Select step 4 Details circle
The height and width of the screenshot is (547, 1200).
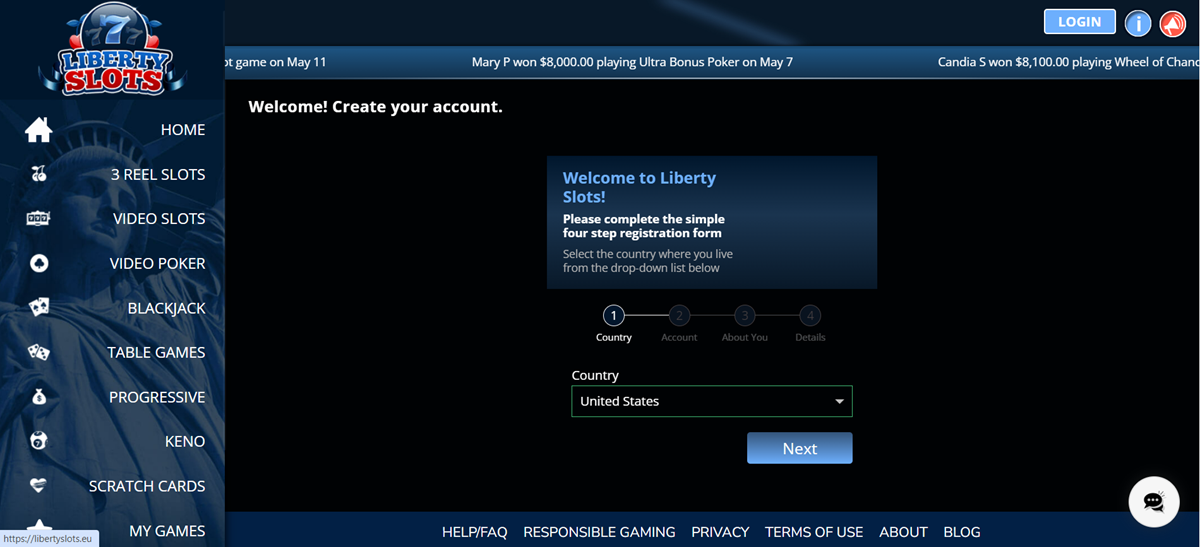point(811,316)
